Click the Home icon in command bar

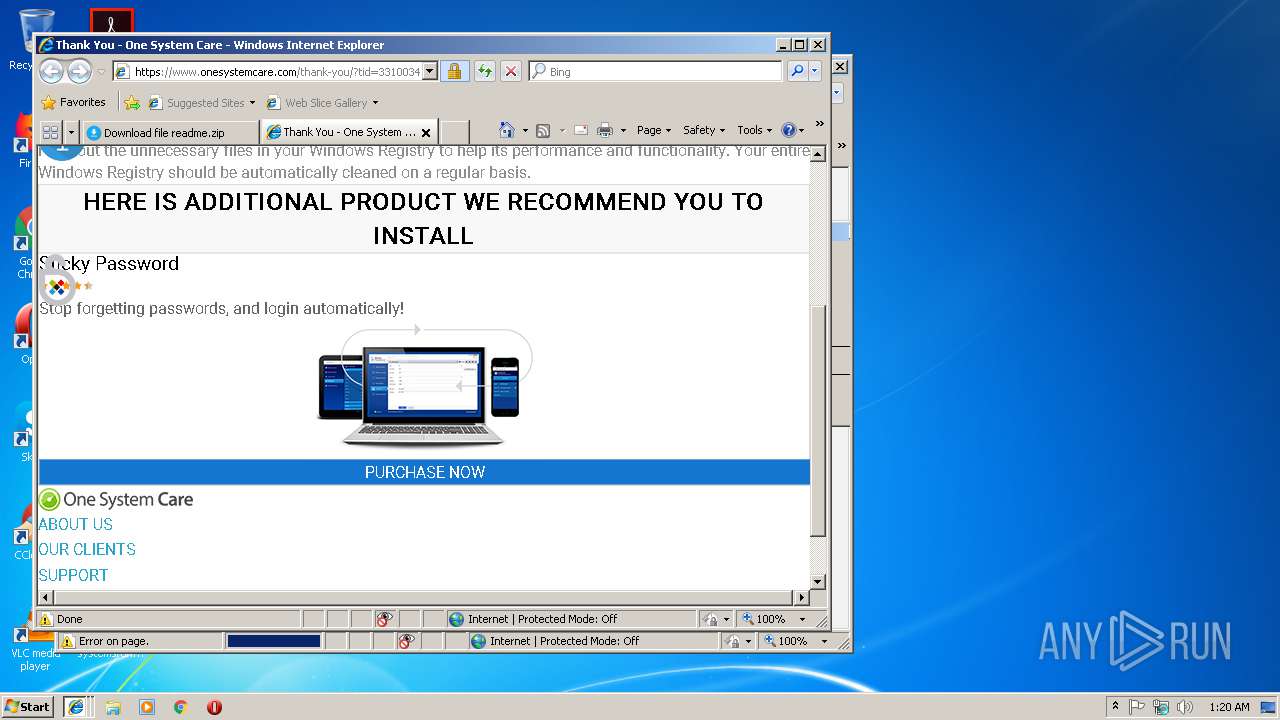pyautogui.click(x=507, y=130)
